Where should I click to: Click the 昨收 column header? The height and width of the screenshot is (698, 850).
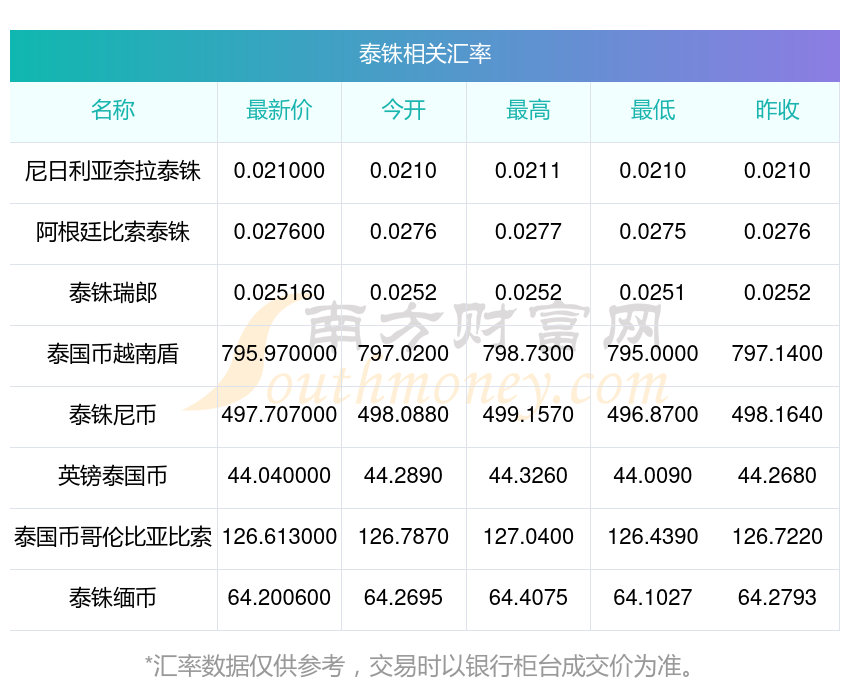tap(777, 110)
